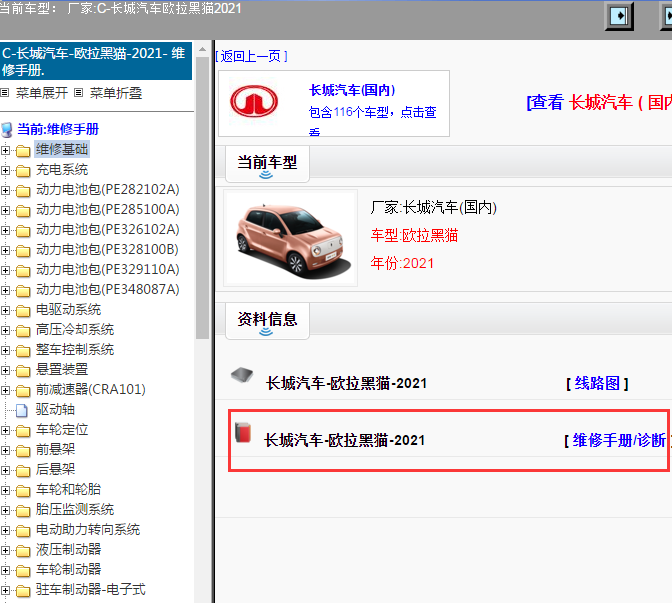Click the folder icon for 维修基础
672x603 pixels.
coord(23,150)
